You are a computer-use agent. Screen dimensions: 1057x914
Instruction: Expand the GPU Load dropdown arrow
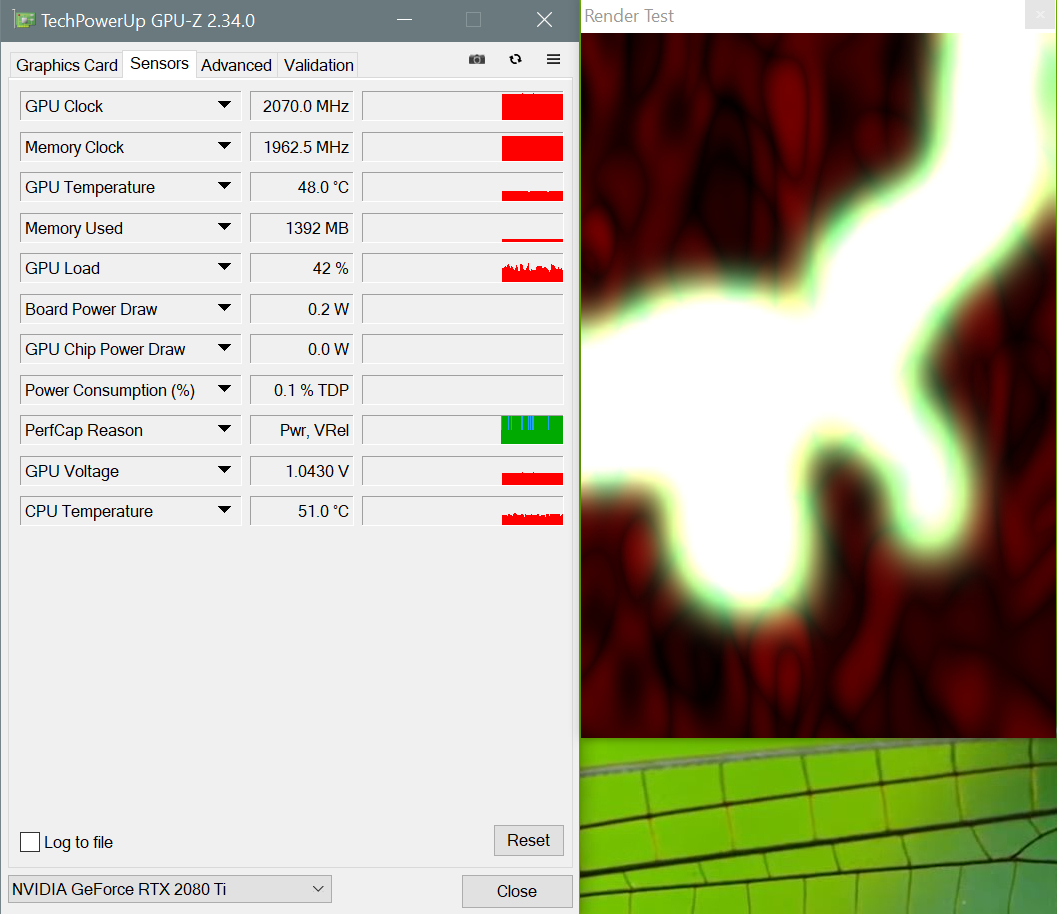(x=224, y=268)
